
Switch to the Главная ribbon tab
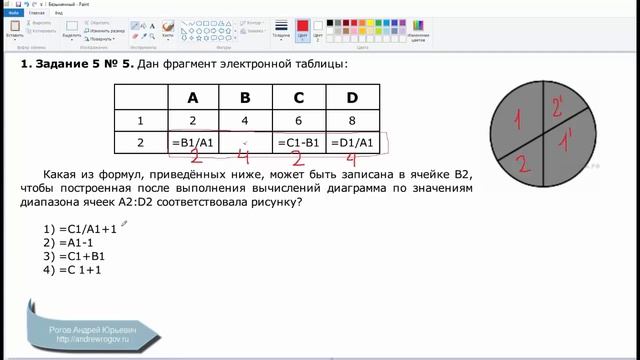coord(37,13)
